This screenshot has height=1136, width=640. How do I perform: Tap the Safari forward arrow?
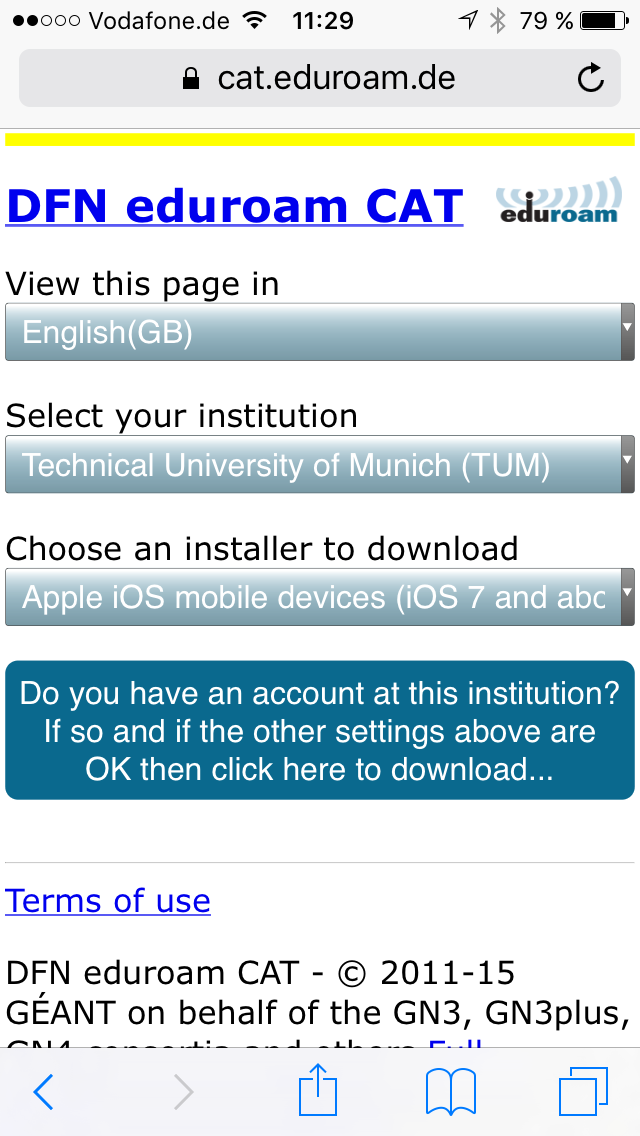183,1093
